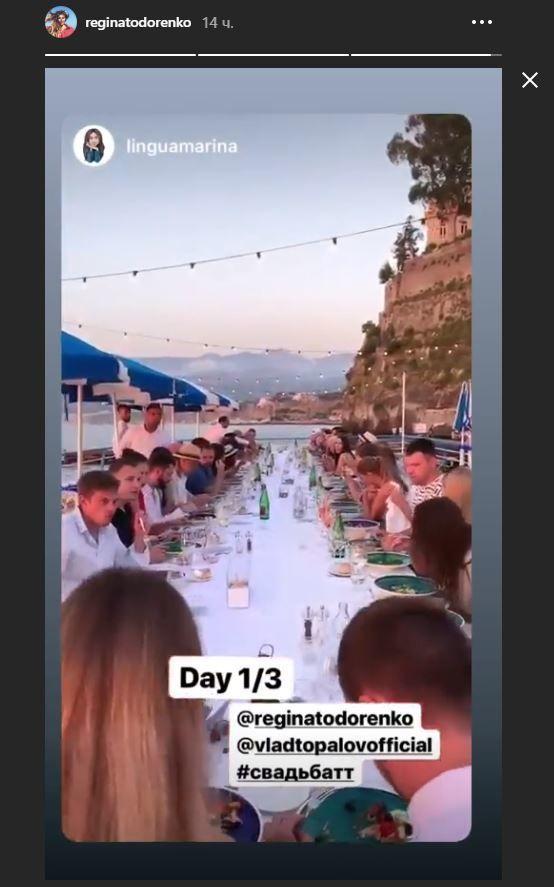Image resolution: width=554 pixels, height=887 pixels.
Task: Open reginatodorenko's profile avatar
Action: pos(61,22)
